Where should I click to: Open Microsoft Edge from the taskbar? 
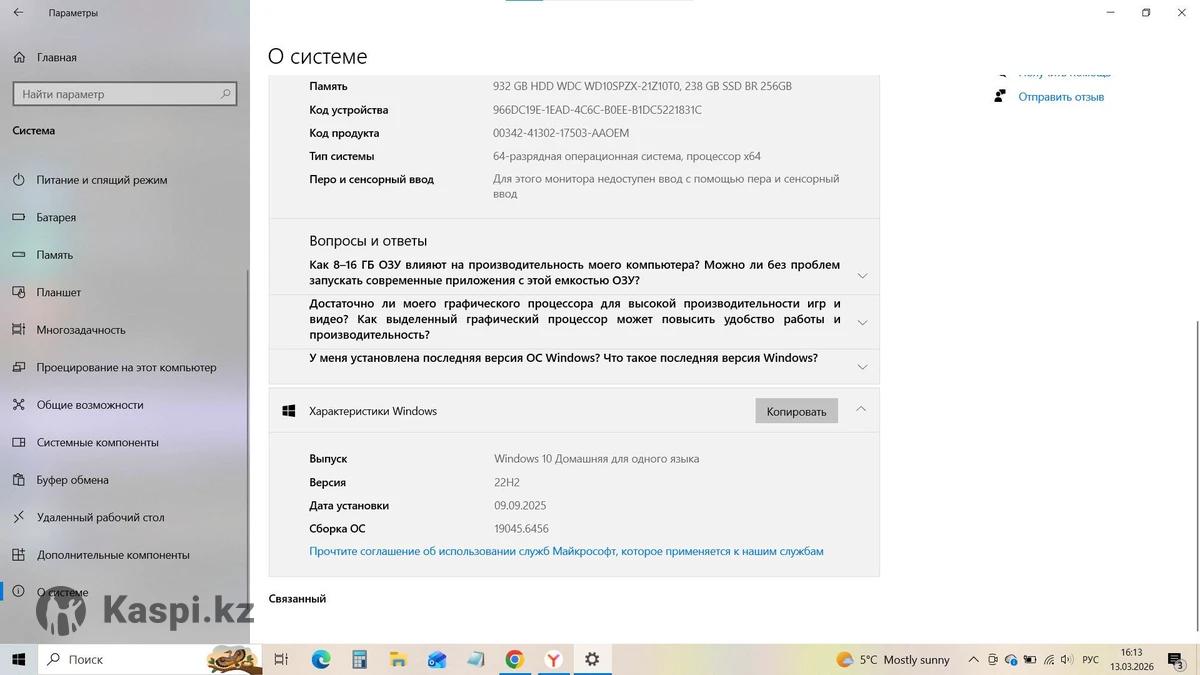pos(321,660)
